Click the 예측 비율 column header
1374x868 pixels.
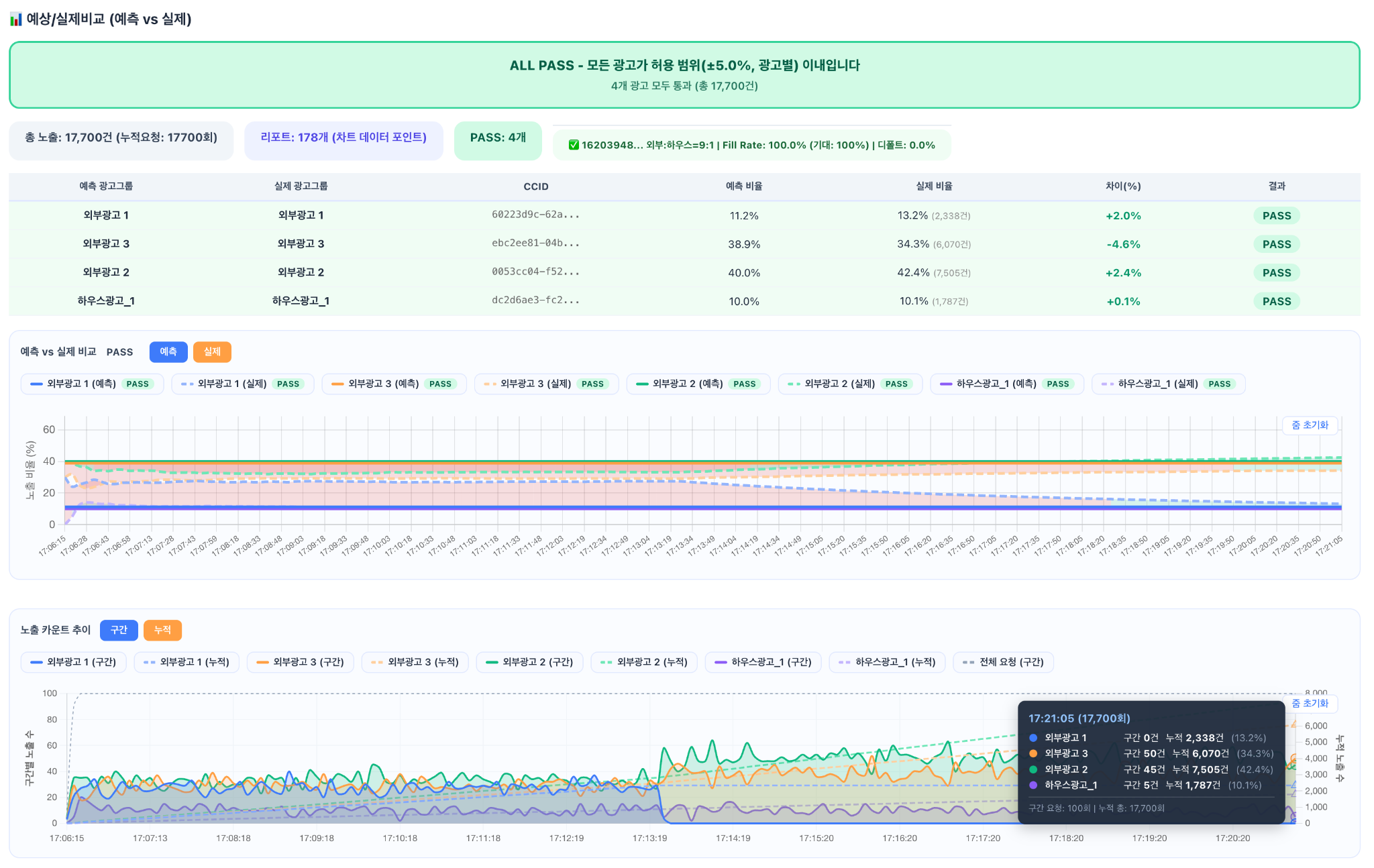[744, 186]
